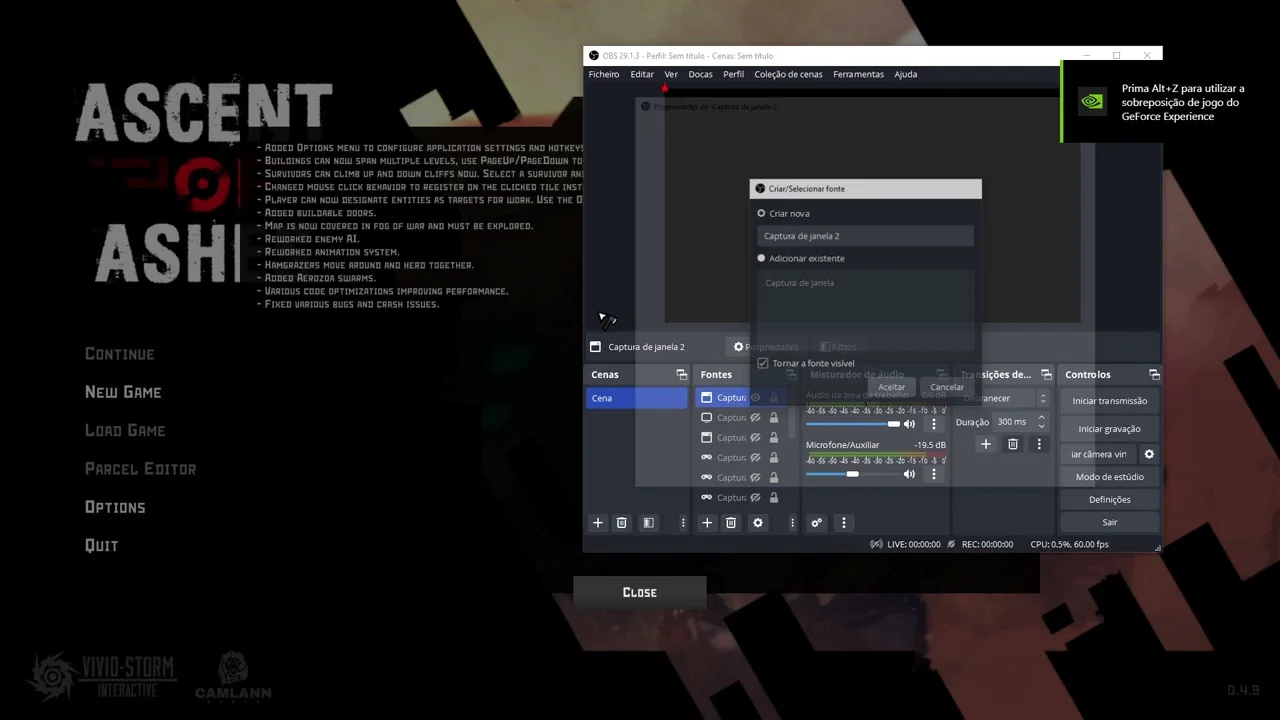1280x720 pixels.
Task: Open advanced audio properties gears icon
Action: click(x=816, y=523)
